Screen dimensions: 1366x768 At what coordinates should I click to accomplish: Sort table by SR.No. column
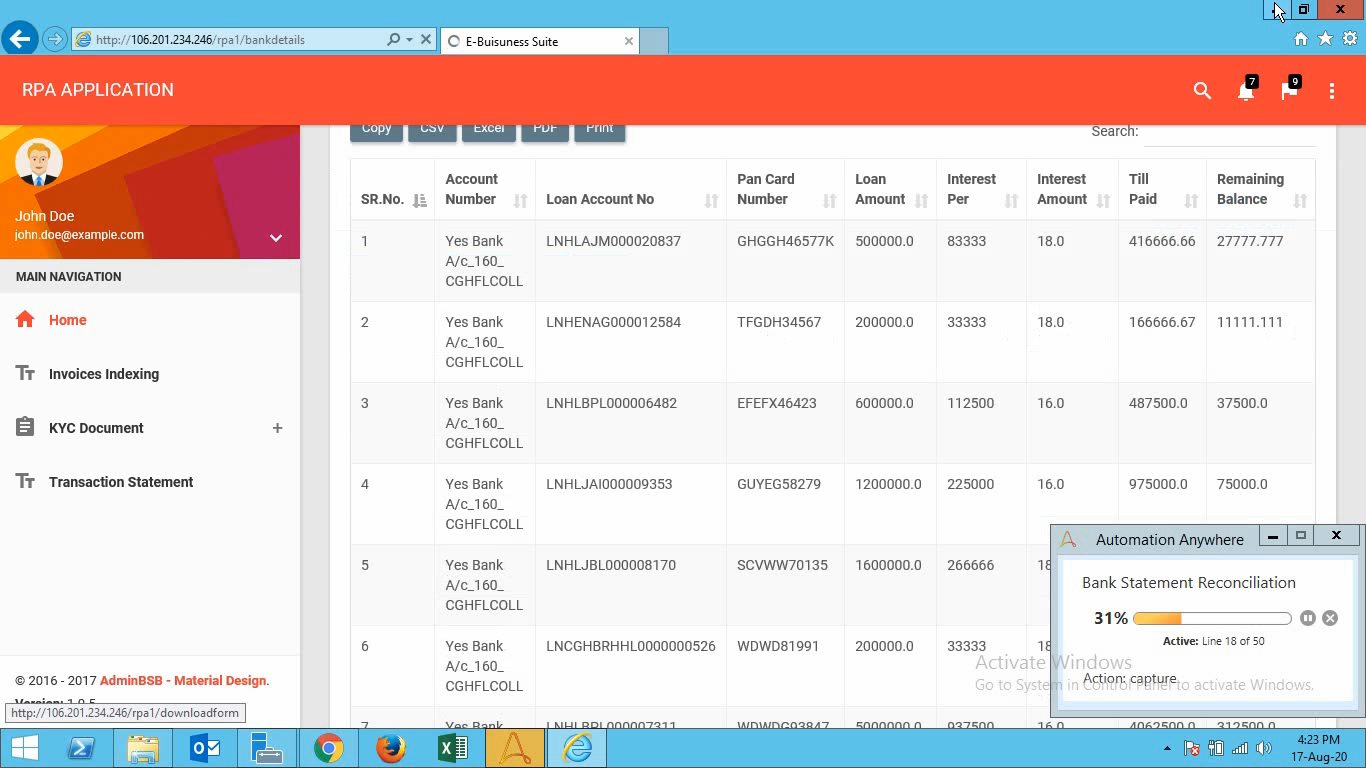(x=393, y=199)
